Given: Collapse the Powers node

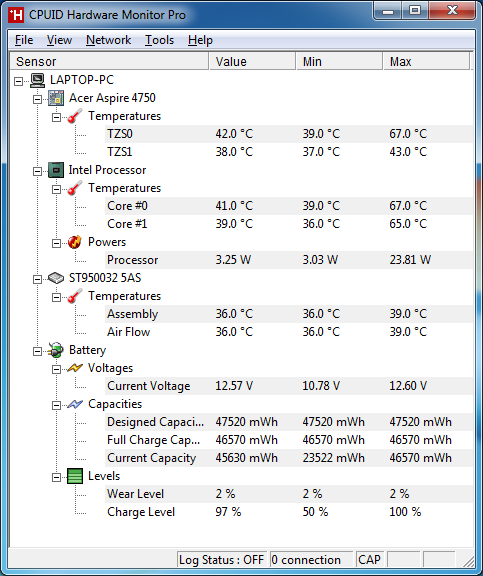Looking at the screenshot, I should [x=56, y=243].
